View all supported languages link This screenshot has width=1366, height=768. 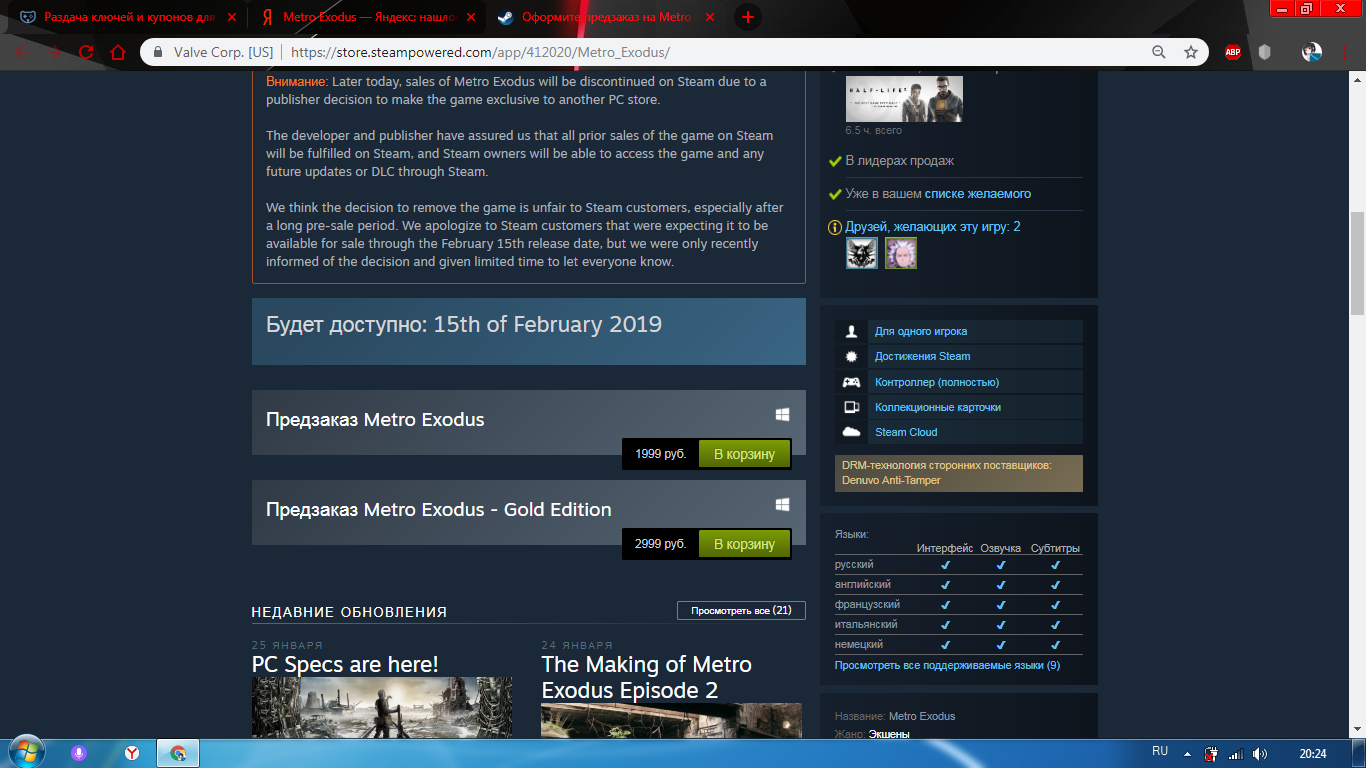click(x=947, y=665)
